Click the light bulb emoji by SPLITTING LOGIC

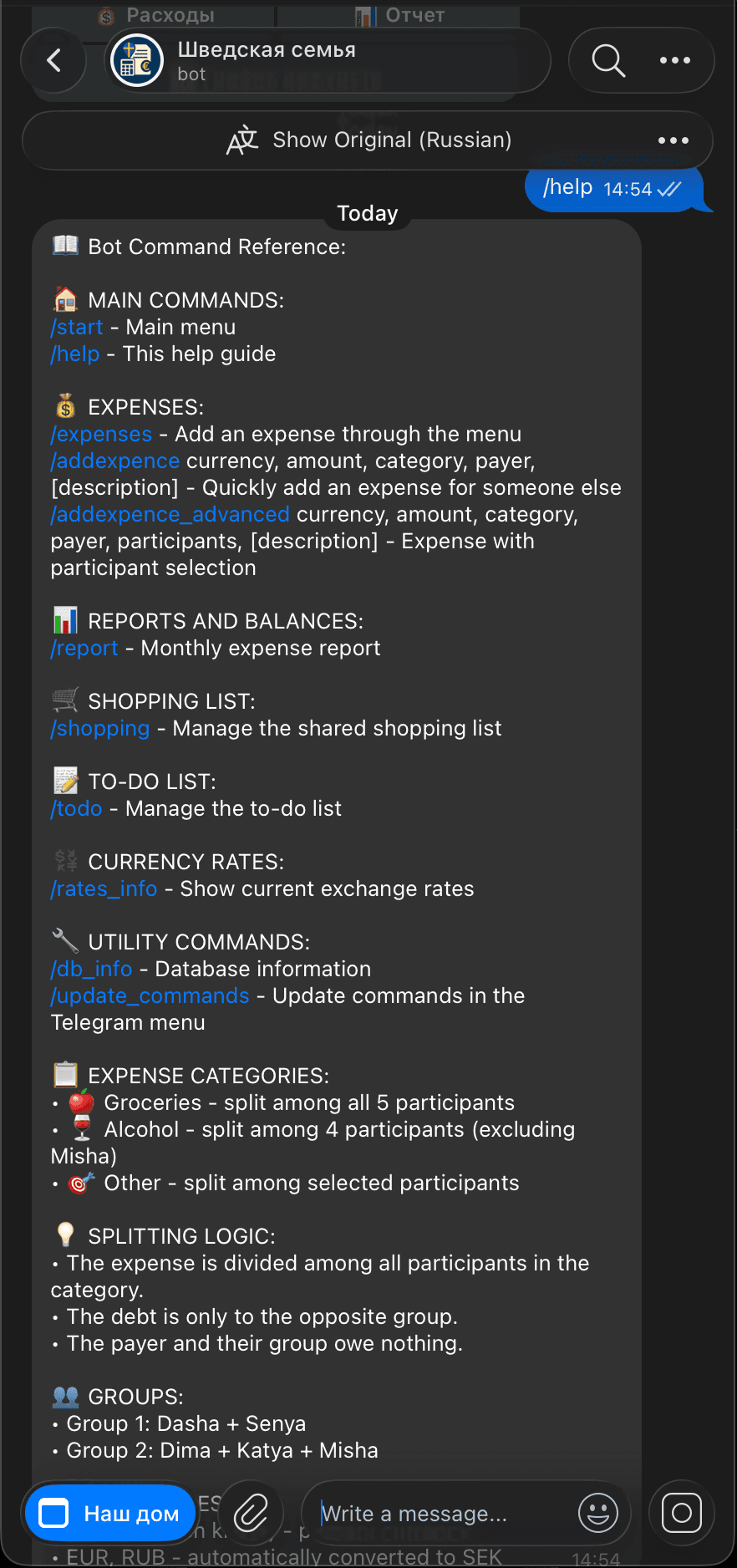coord(65,1235)
